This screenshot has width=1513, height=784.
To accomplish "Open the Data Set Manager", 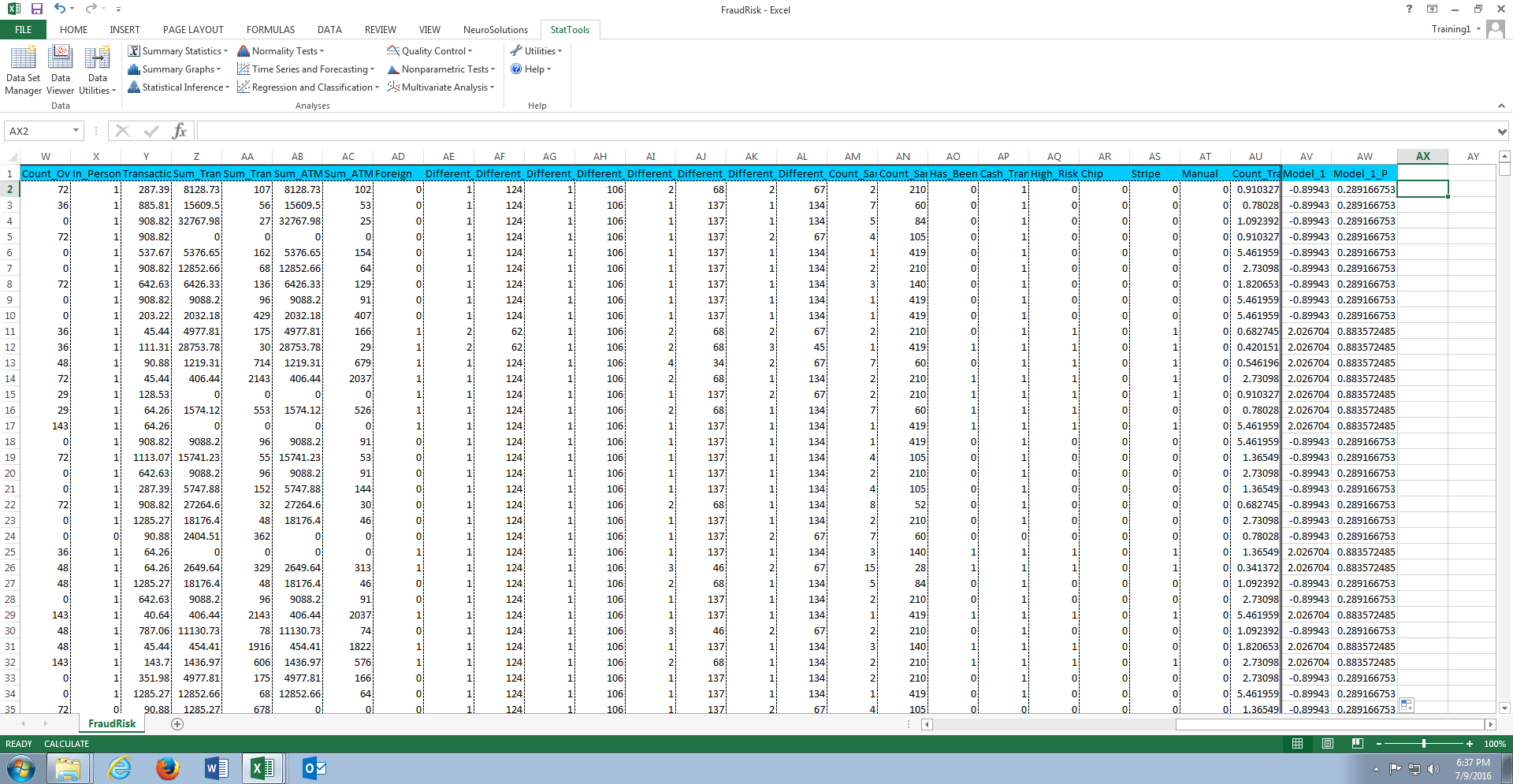I will click(x=23, y=70).
